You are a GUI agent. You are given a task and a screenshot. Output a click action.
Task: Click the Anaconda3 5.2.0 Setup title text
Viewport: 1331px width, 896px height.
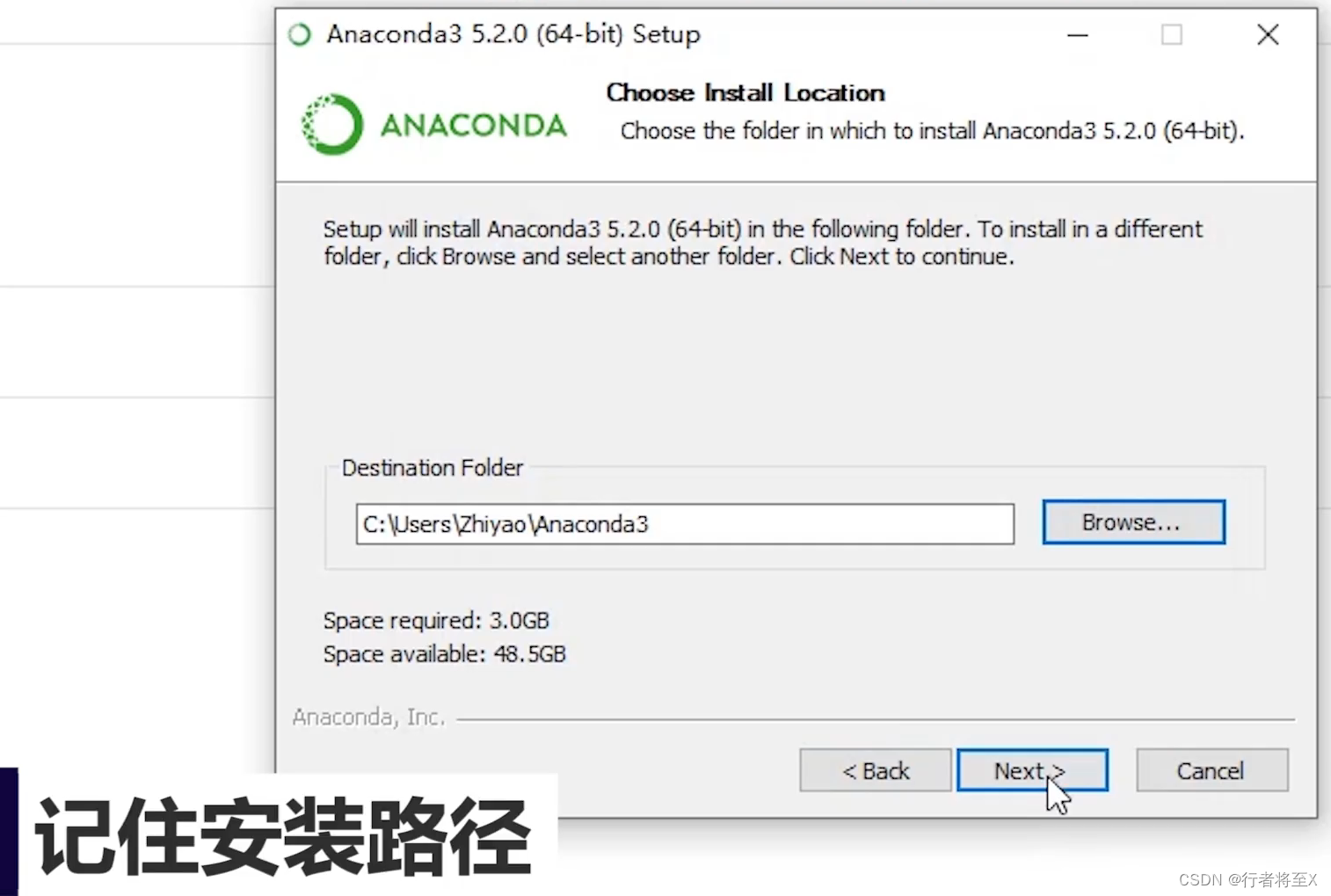[x=513, y=34]
